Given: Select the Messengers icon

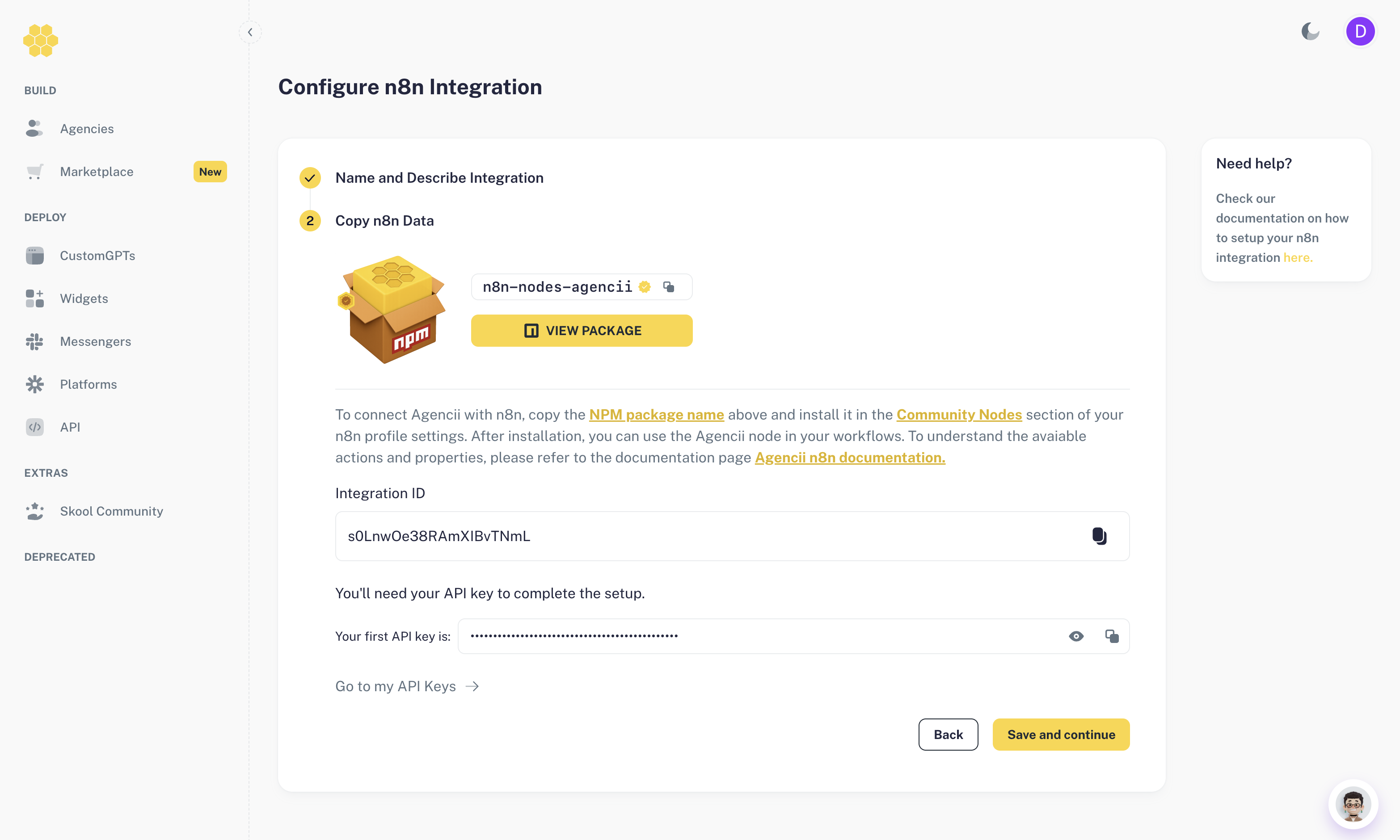Looking at the screenshot, I should point(34,341).
